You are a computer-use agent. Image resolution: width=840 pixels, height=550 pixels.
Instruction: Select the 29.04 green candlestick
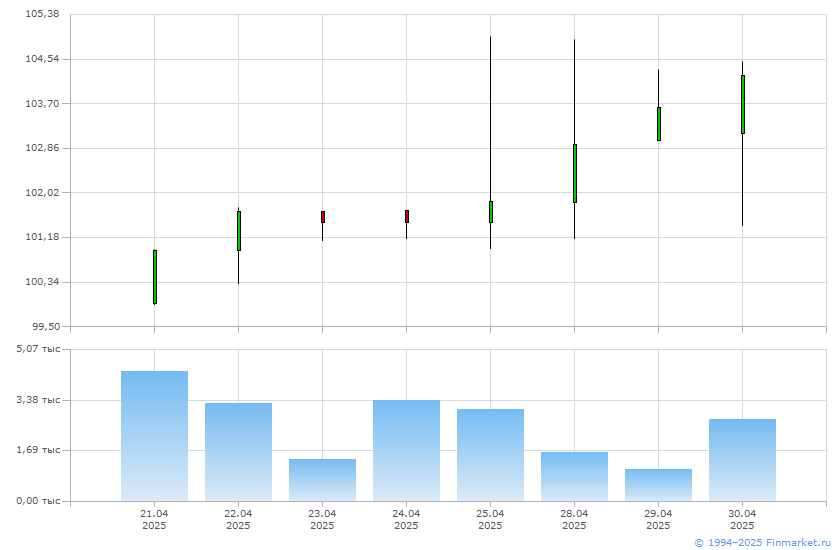click(x=659, y=124)
